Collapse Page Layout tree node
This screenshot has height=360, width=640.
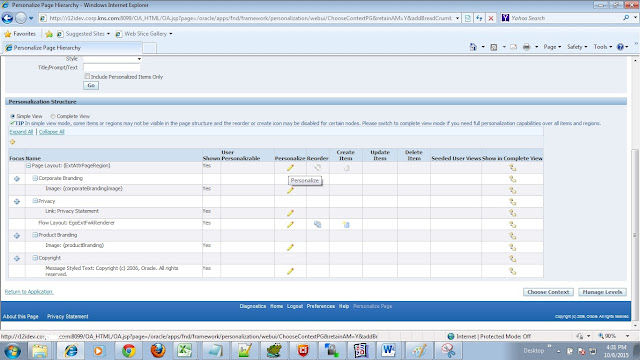click(x=29, y=166)
